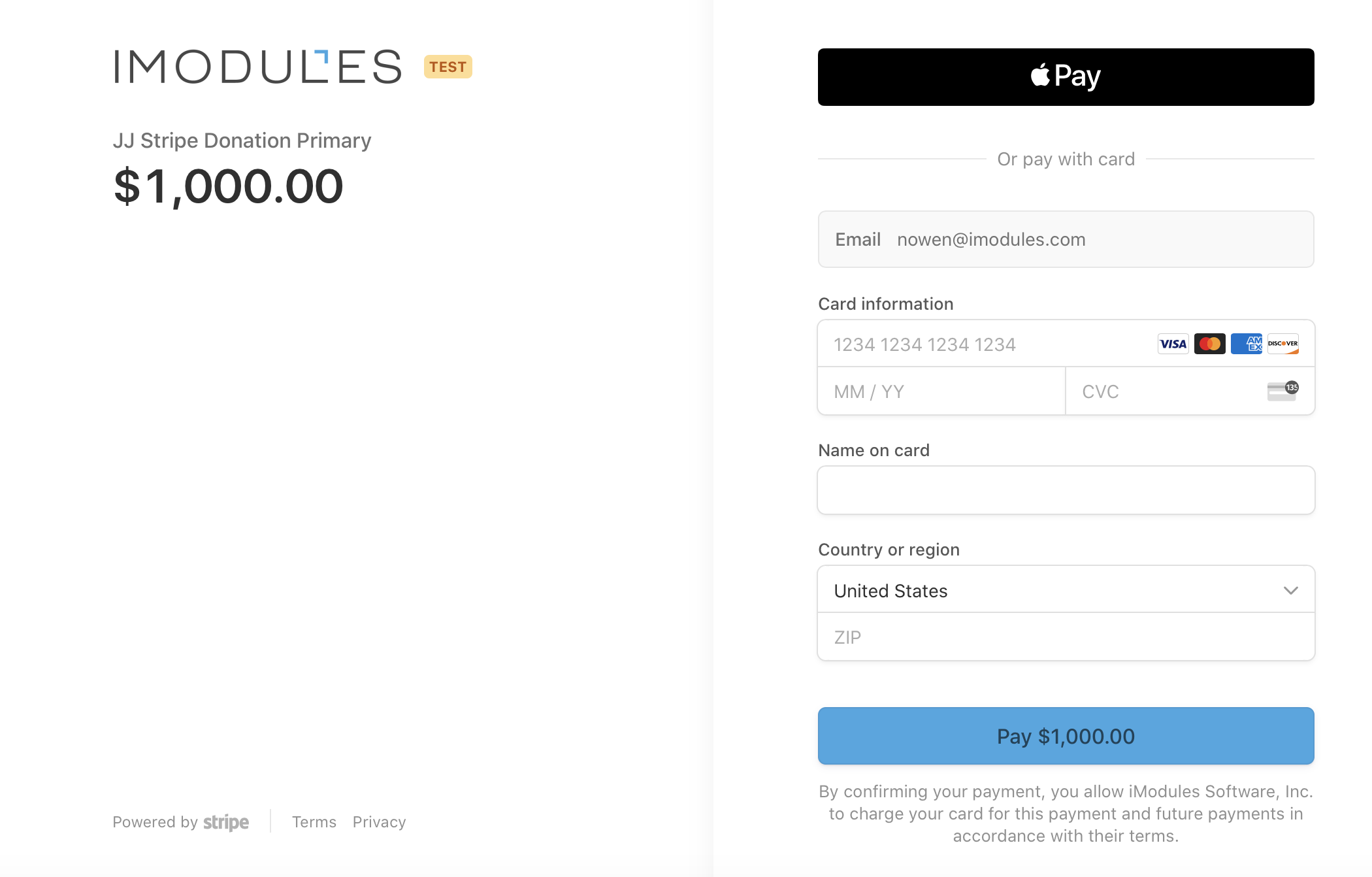Expand the United States country selector chevron
The width and height of the screenshot is (1372, 877).
pos(1290,589)
